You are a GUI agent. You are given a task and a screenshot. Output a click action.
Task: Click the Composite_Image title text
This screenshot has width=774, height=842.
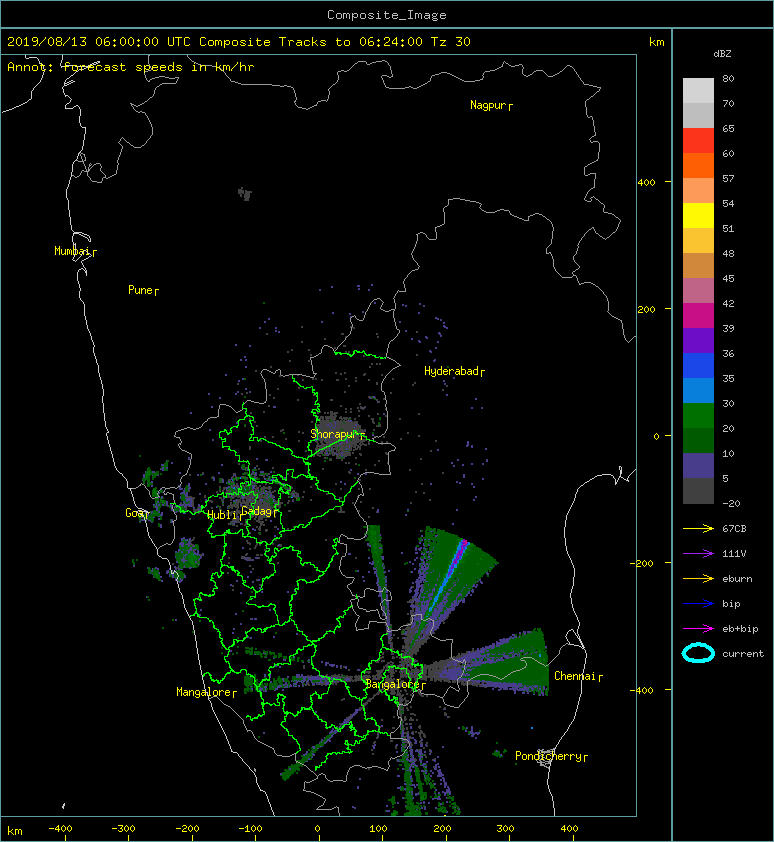387,14
